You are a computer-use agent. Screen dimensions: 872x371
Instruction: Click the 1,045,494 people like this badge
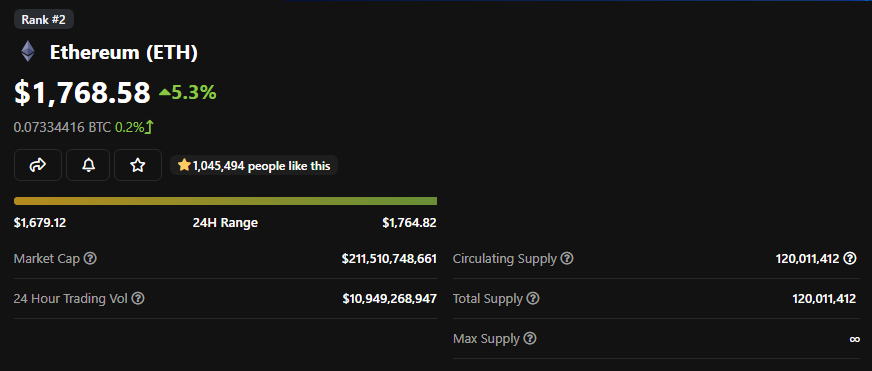254,166
